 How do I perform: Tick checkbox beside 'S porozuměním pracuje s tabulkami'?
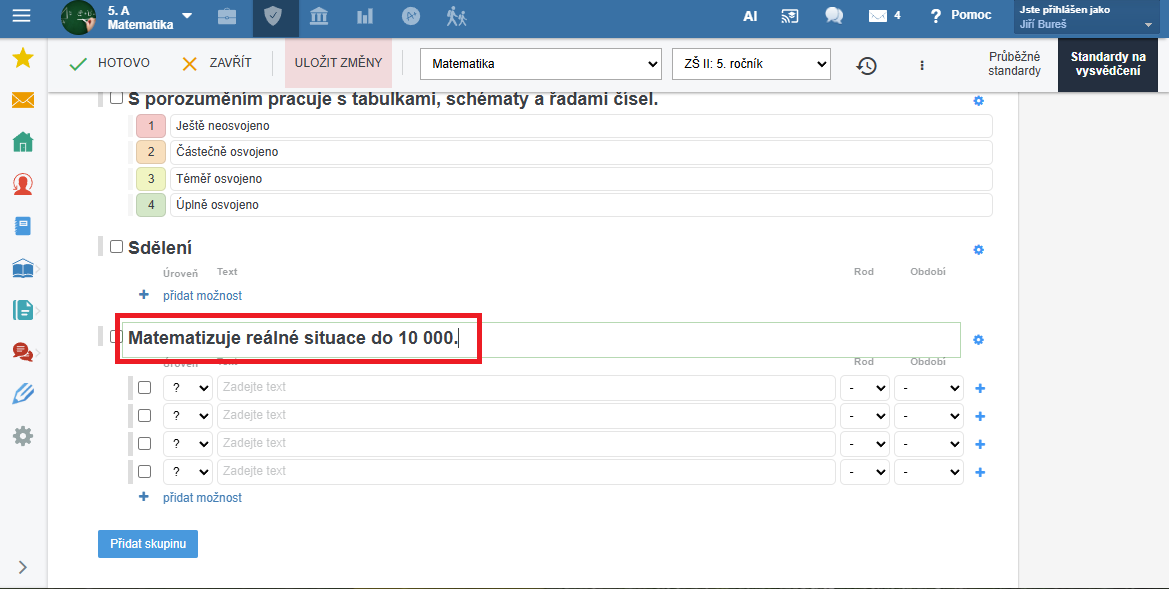[116, 99]
